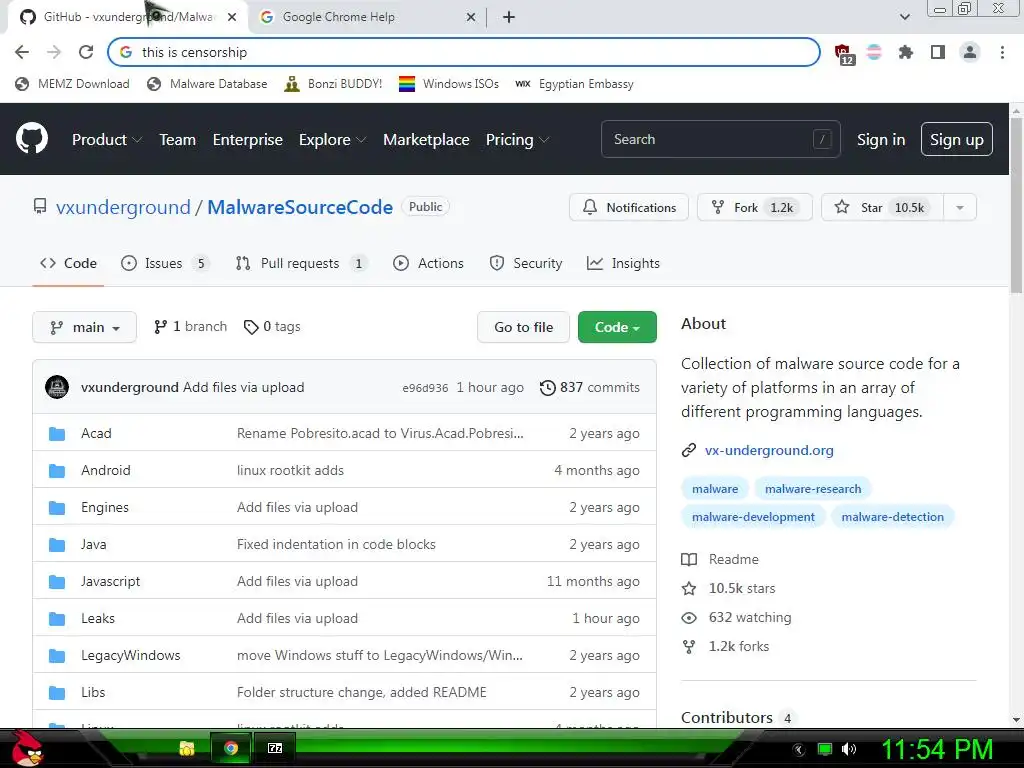Open a new tab with plus button

pos(509,17)
